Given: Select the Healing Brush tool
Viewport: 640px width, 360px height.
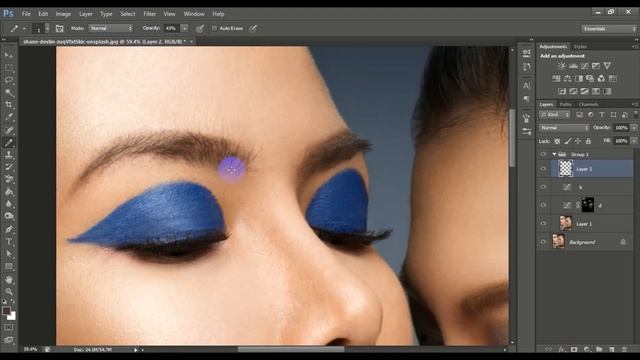Looking at the screenshot, I should tap(9, 130).
